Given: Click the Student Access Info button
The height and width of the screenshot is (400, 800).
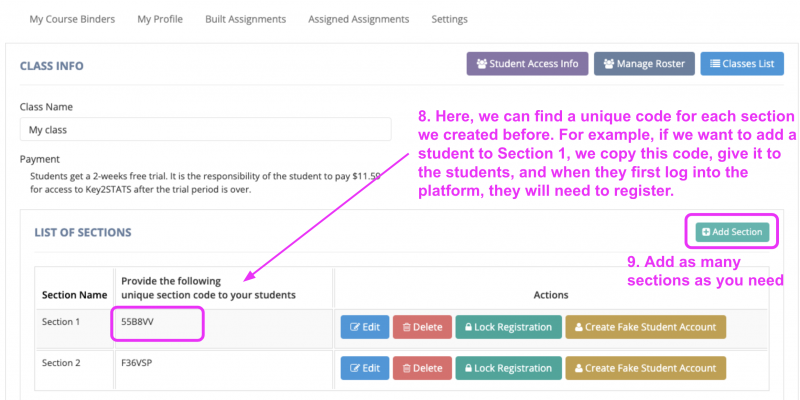Looking at the screenshot, I should [527, 64].
